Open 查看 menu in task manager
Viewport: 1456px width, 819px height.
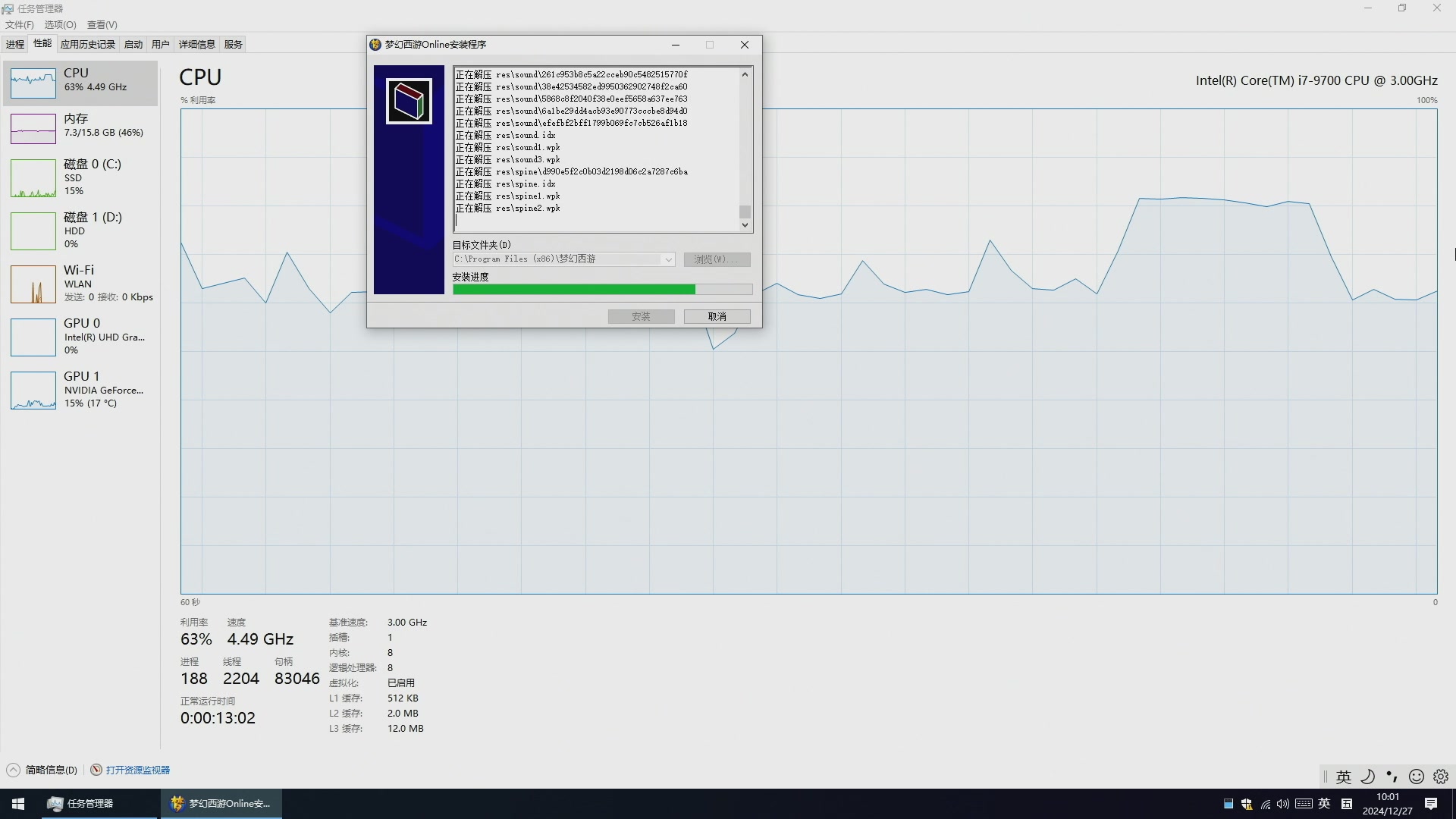[100, 24]
